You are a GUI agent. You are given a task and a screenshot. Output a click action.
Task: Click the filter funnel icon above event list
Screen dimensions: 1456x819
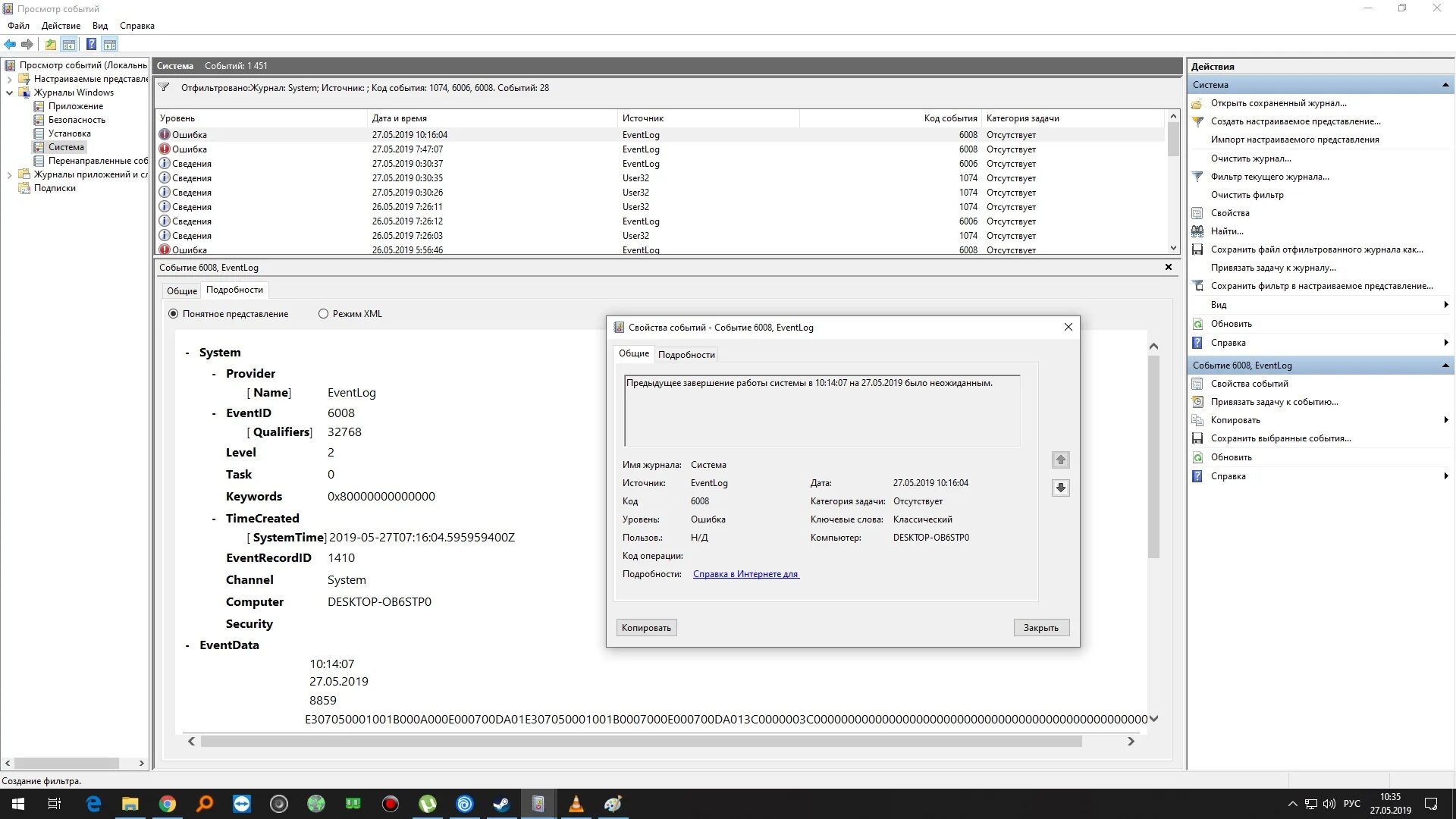(164, 88)
